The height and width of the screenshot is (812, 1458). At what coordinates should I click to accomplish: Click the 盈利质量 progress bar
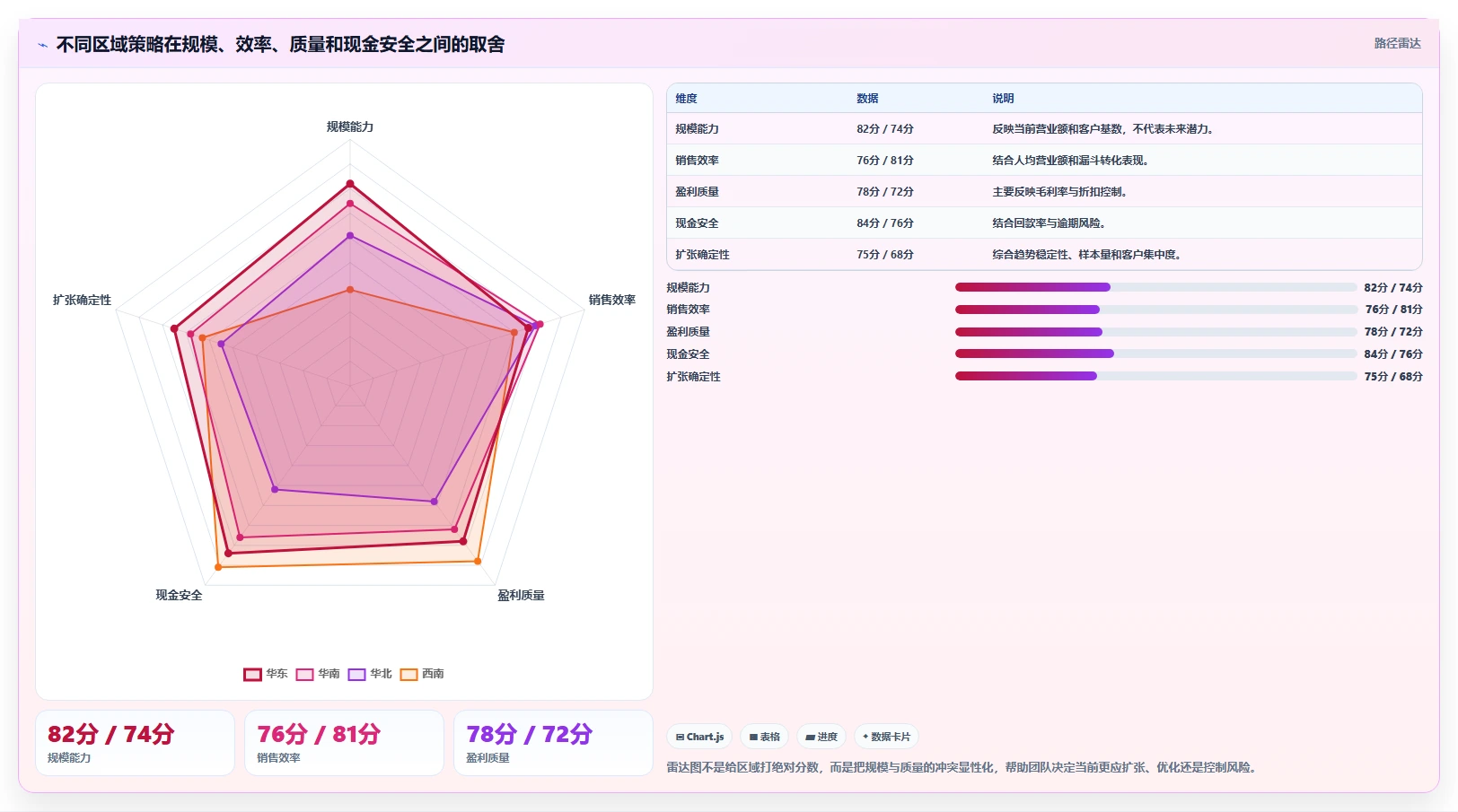pos(1155,332)
